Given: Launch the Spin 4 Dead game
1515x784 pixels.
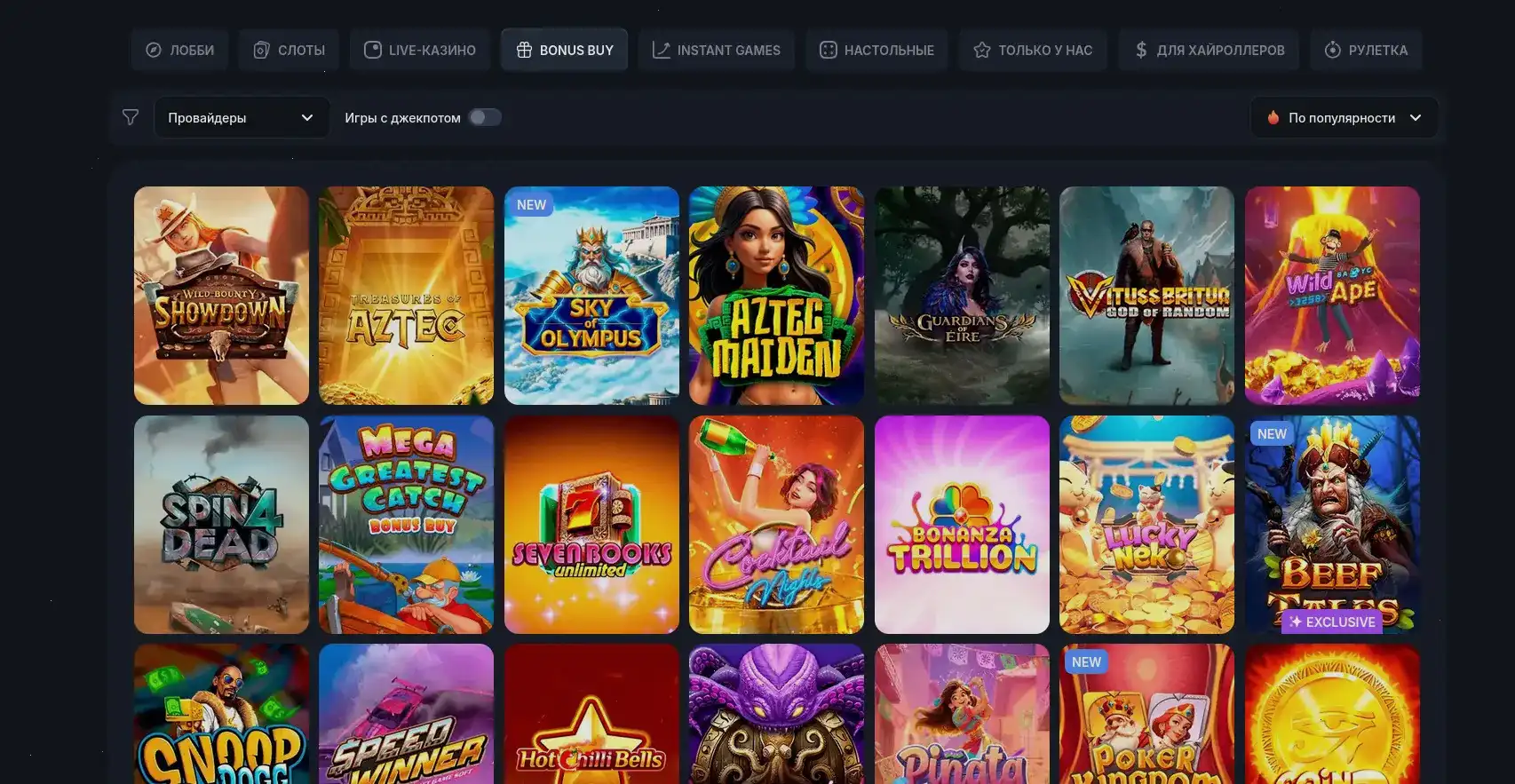Looking at the screenshot, I should (221, 525).
